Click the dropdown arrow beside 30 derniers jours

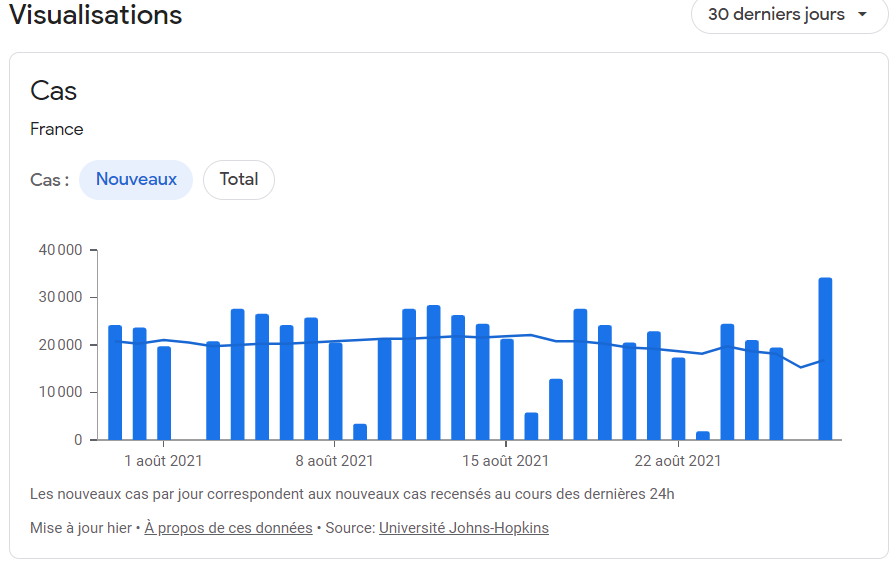click(862, 15)
